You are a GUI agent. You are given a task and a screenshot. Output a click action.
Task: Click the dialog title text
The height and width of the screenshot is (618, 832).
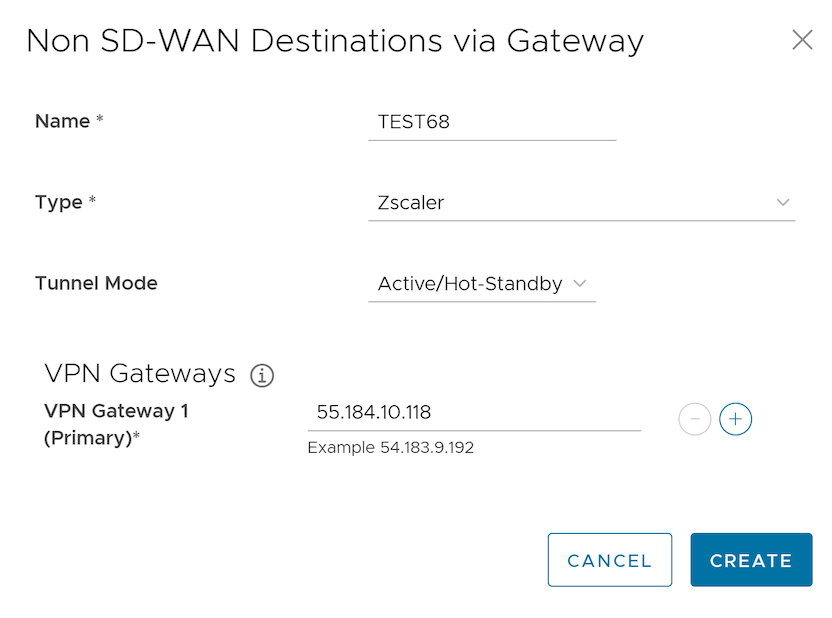coord(334,41)
